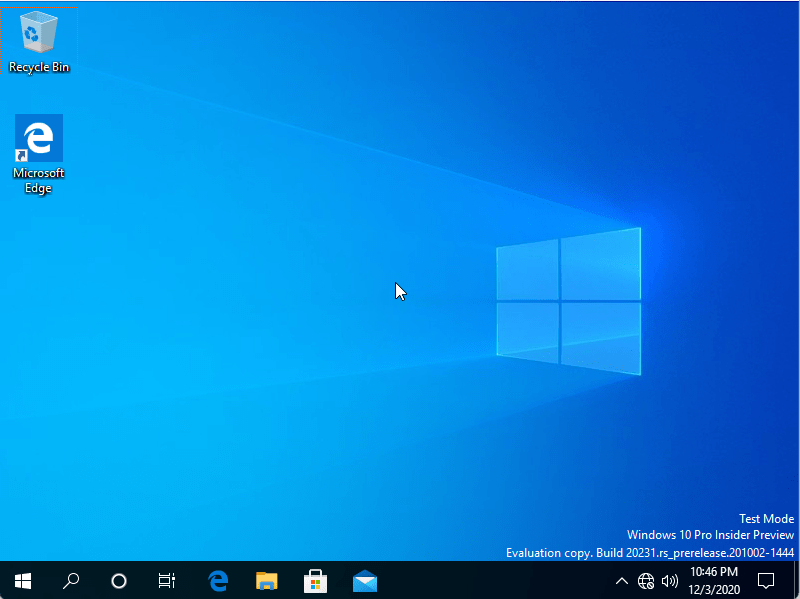
Task: Open the Mail app
Action: point(365,580)
